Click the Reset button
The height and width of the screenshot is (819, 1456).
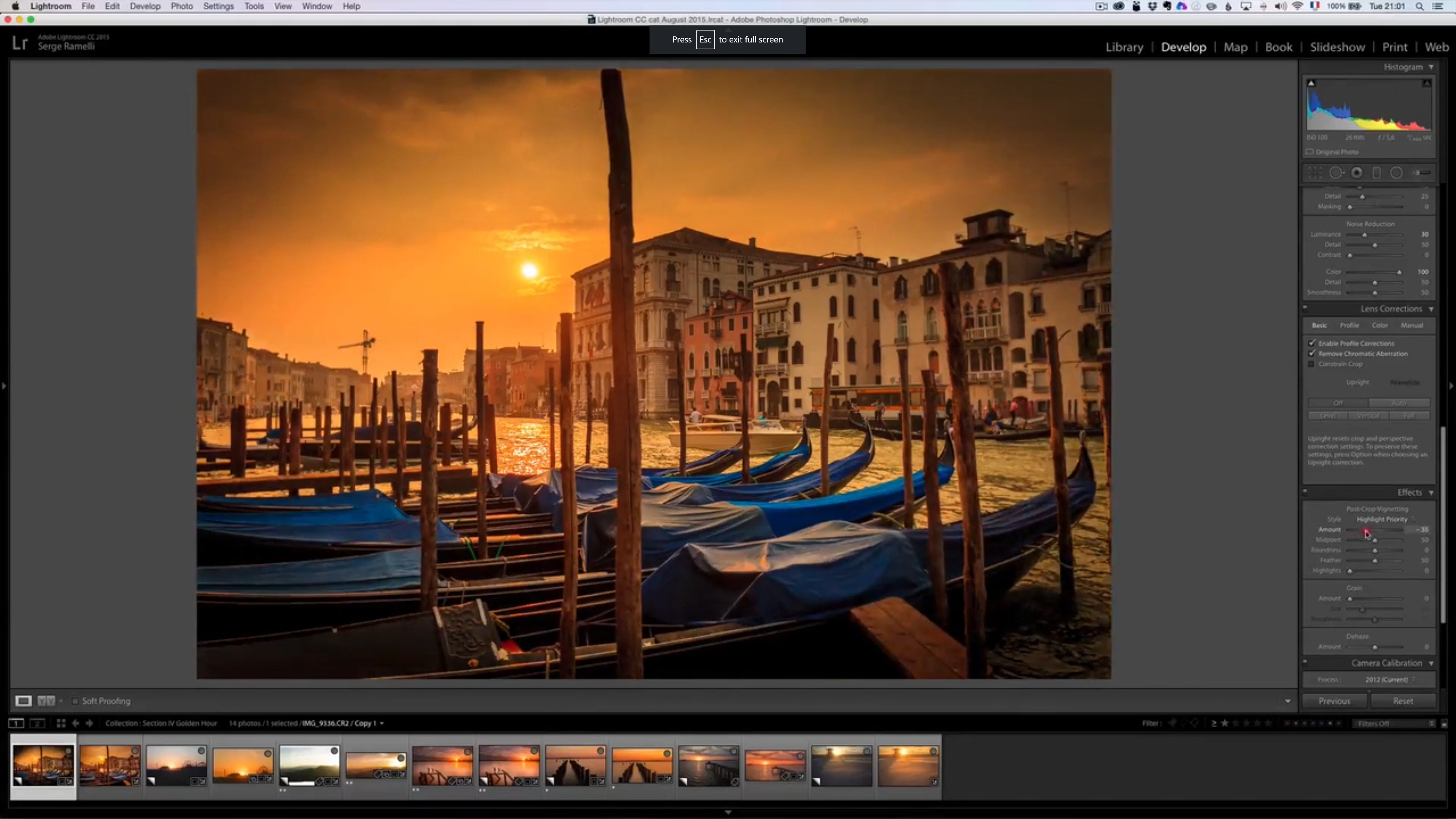pyautogui.click(x=1404, y=701)
